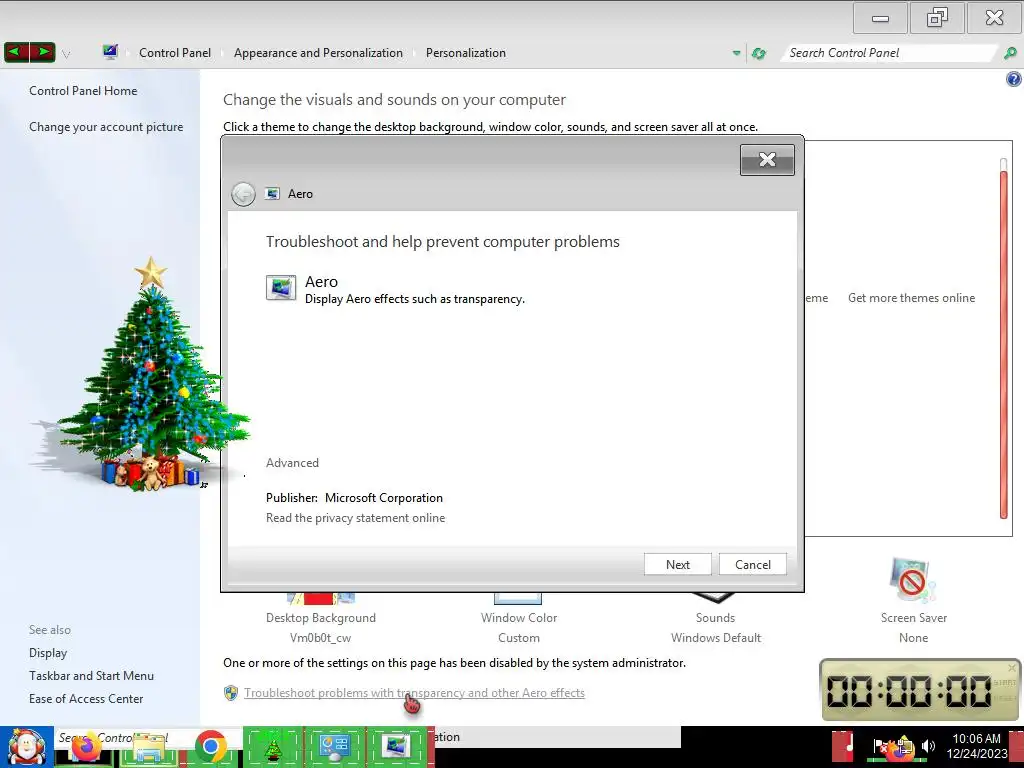Click the Control Panel address bar icon
Image resolution: width=1024 pixels, height=768 pixels.
pyautogui.click(x=110, y=52)
